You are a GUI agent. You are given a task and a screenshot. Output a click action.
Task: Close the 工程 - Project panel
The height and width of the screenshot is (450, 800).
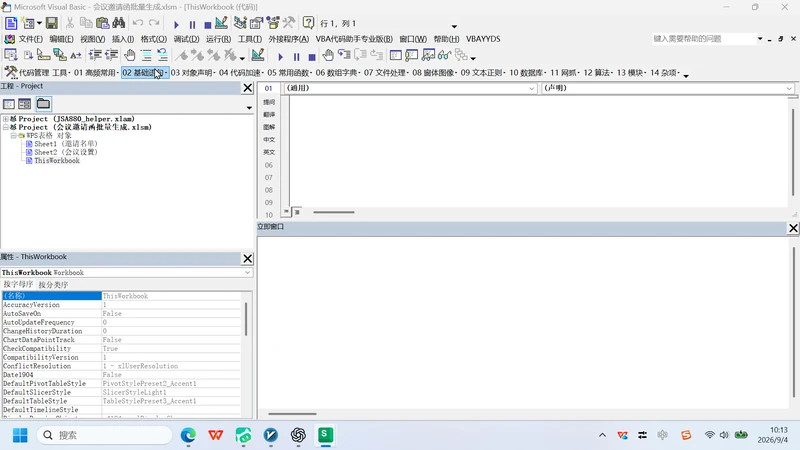coord(247,88)
